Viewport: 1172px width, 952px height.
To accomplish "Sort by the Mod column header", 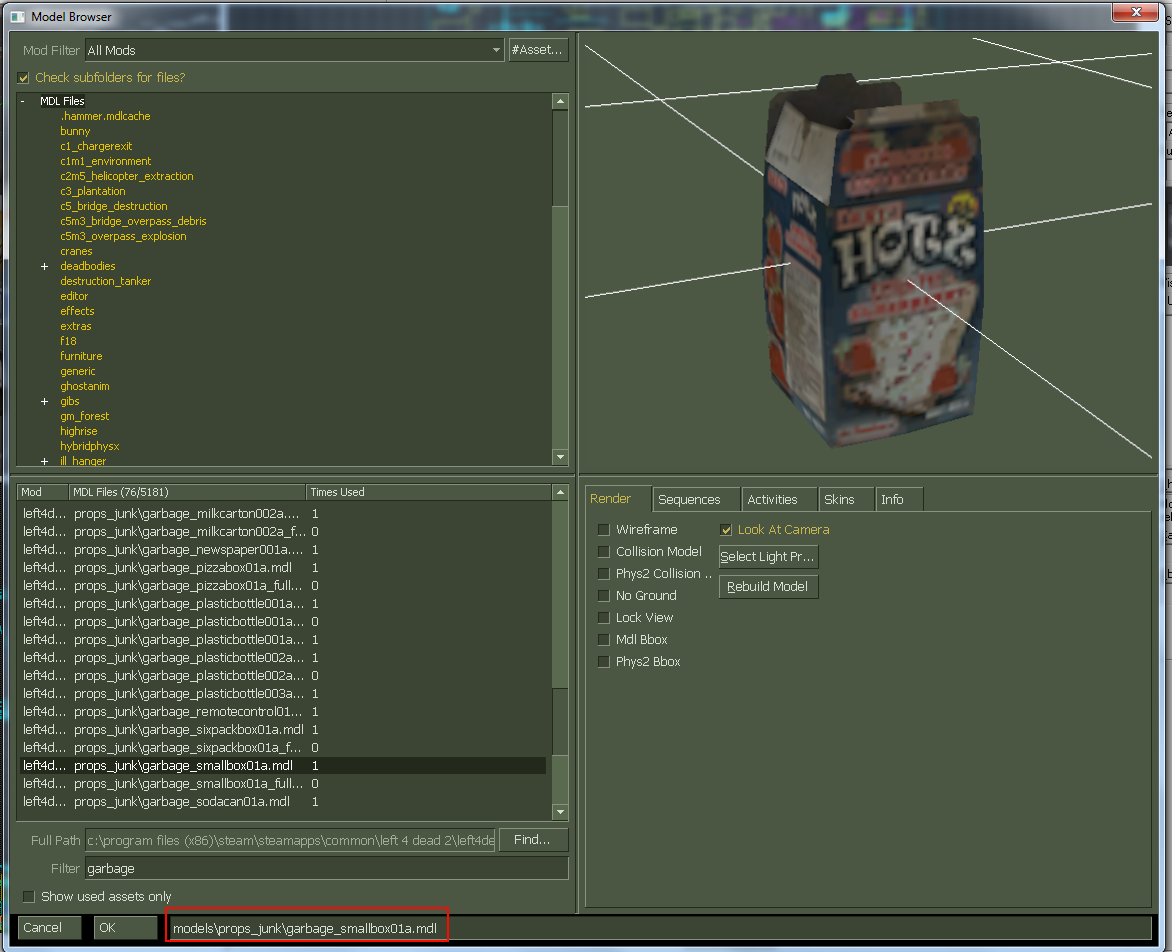I will 43,492.
